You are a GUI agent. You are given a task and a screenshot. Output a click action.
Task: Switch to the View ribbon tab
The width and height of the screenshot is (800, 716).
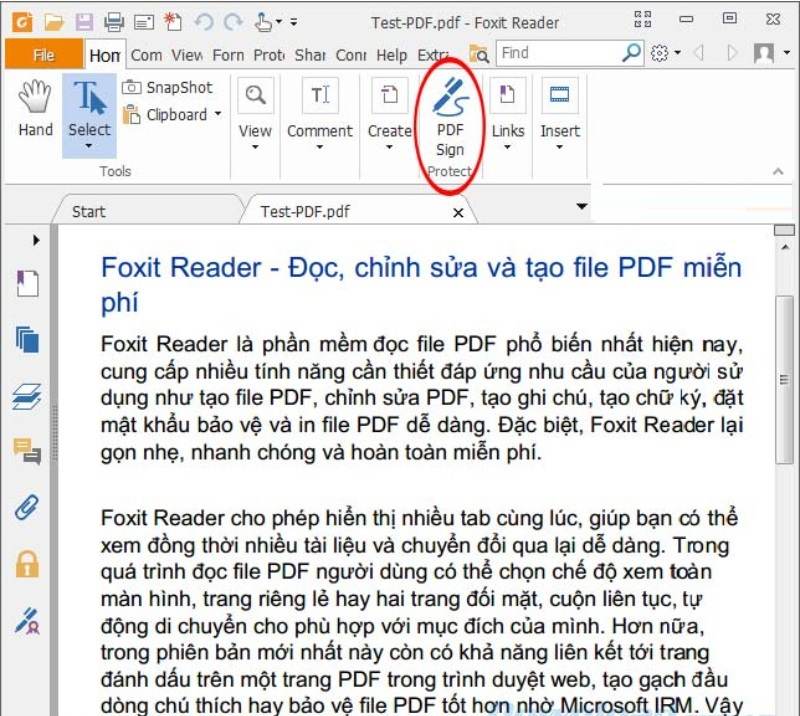coord(188,56)
